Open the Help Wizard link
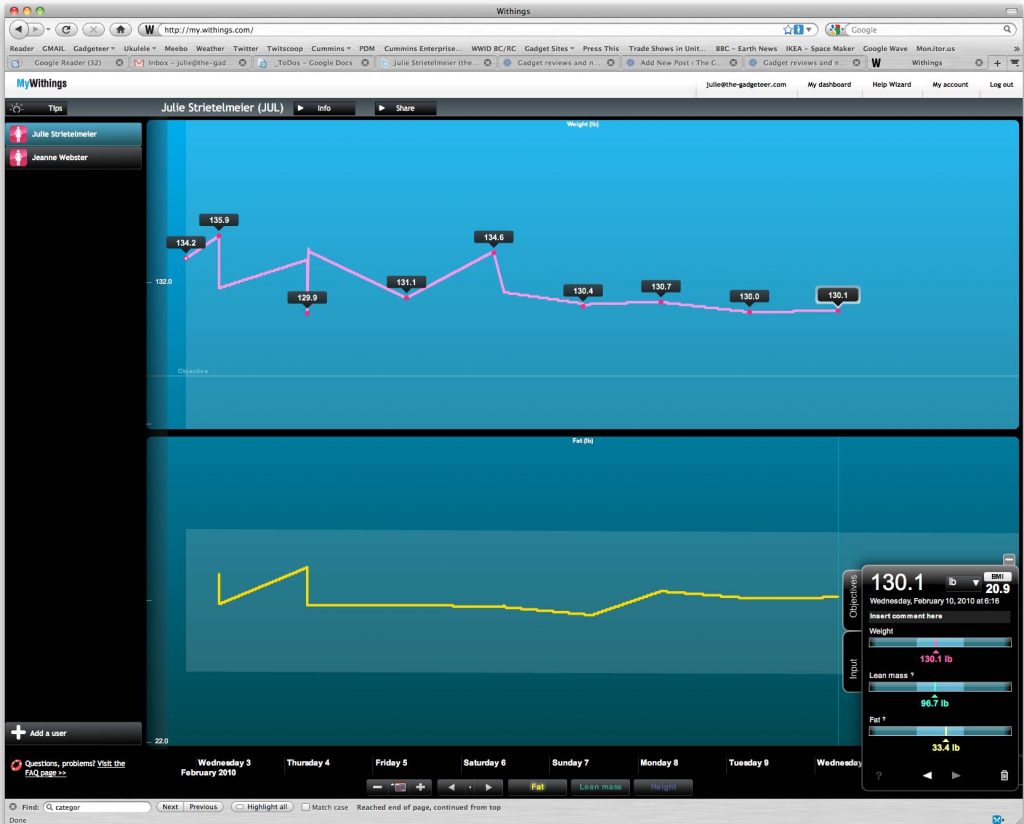This screenshot has height=824, width=1024. pos(891,84)
